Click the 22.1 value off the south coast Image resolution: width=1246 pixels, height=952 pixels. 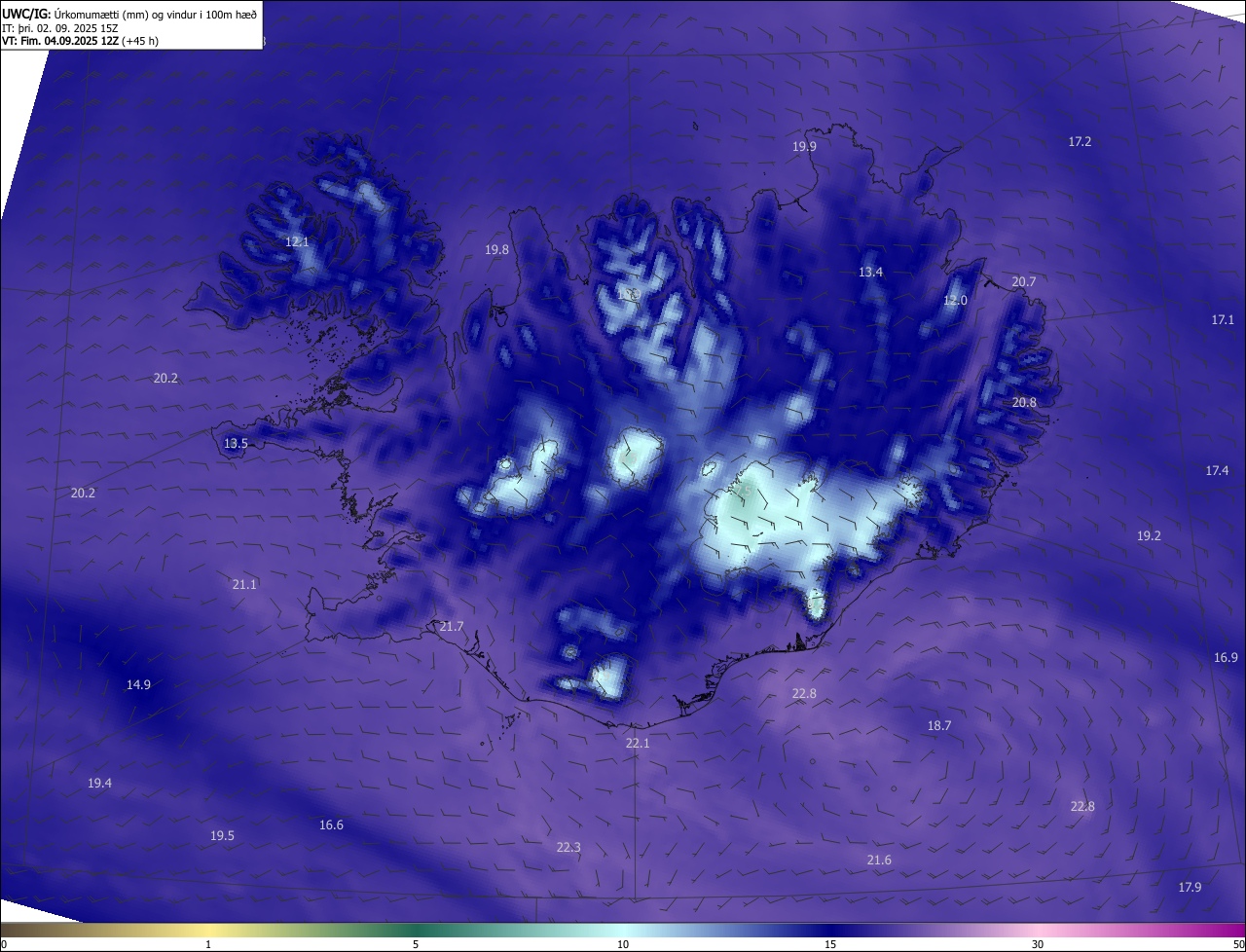click(x=638, y=743)
